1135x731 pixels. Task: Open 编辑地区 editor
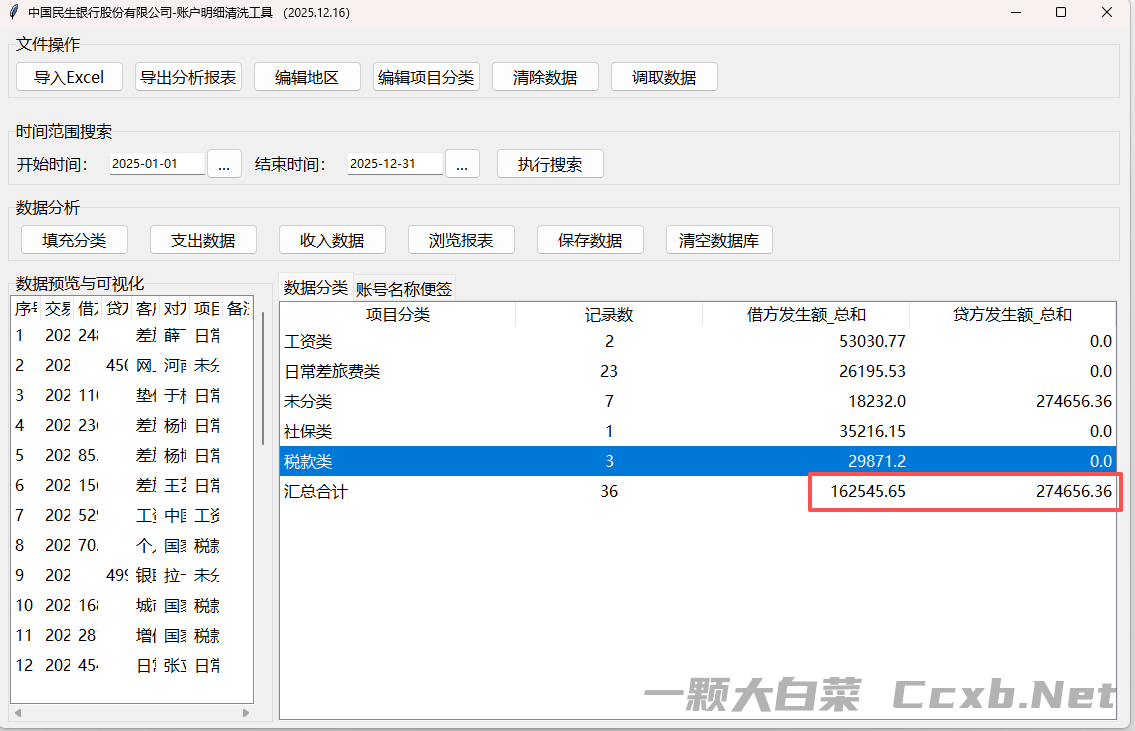tap(307, 77)
